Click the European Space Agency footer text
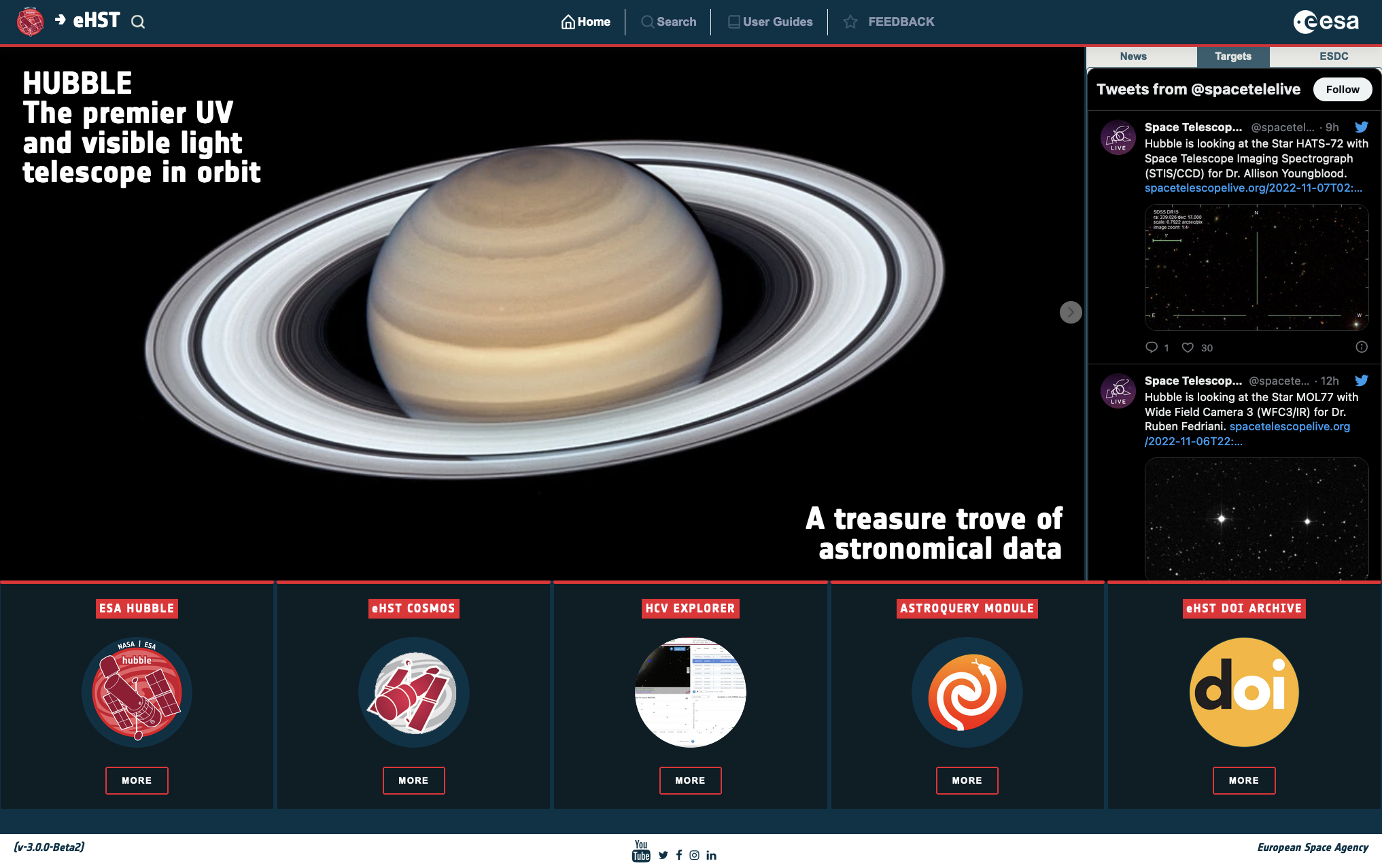Viewport: 1382px width, 868px height. (1313, 847)
